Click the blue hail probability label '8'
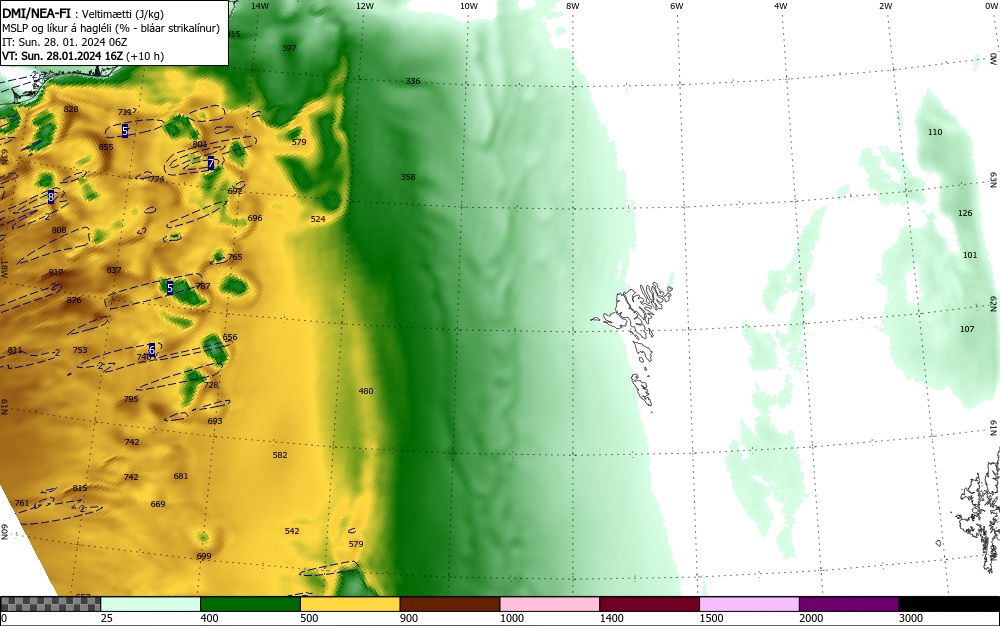This screenshot has width=1000, height=626. tap(51, 197)
